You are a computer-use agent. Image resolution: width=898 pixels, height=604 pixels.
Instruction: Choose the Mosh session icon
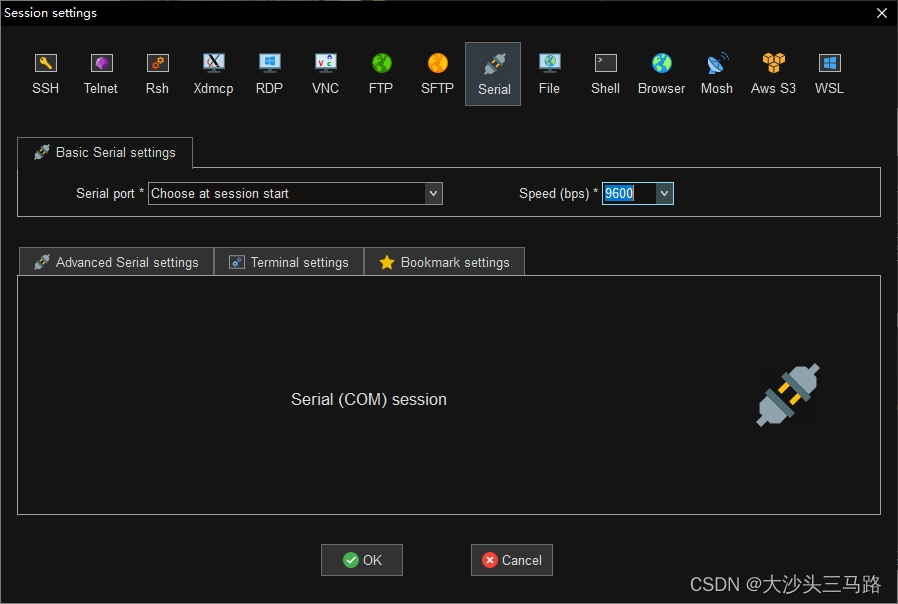tap(717, 74)
